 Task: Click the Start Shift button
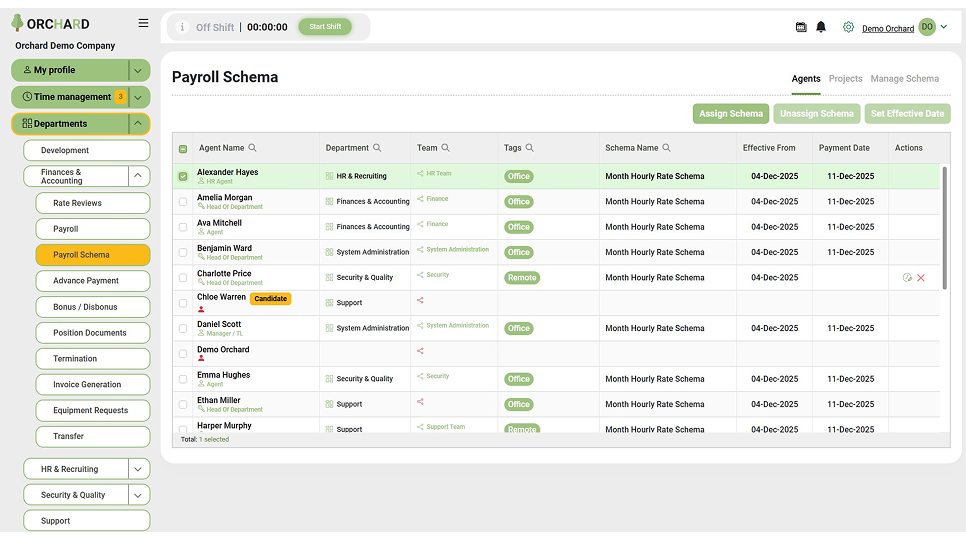tap(325, 26)
